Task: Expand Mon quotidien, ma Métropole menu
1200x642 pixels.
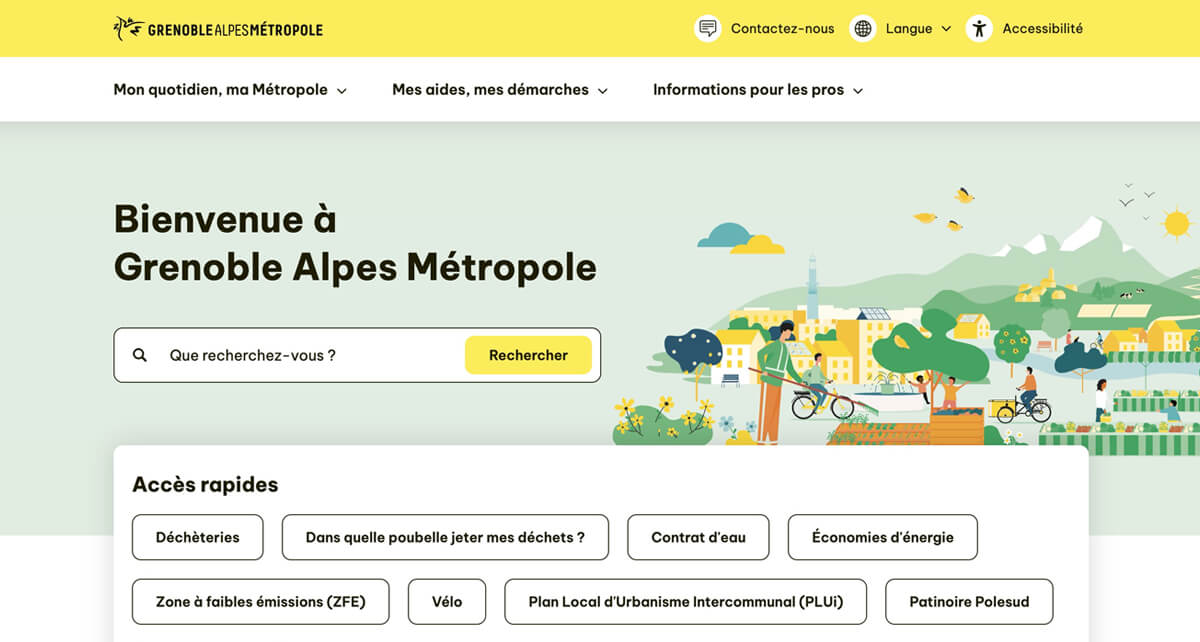Action: 230,90
